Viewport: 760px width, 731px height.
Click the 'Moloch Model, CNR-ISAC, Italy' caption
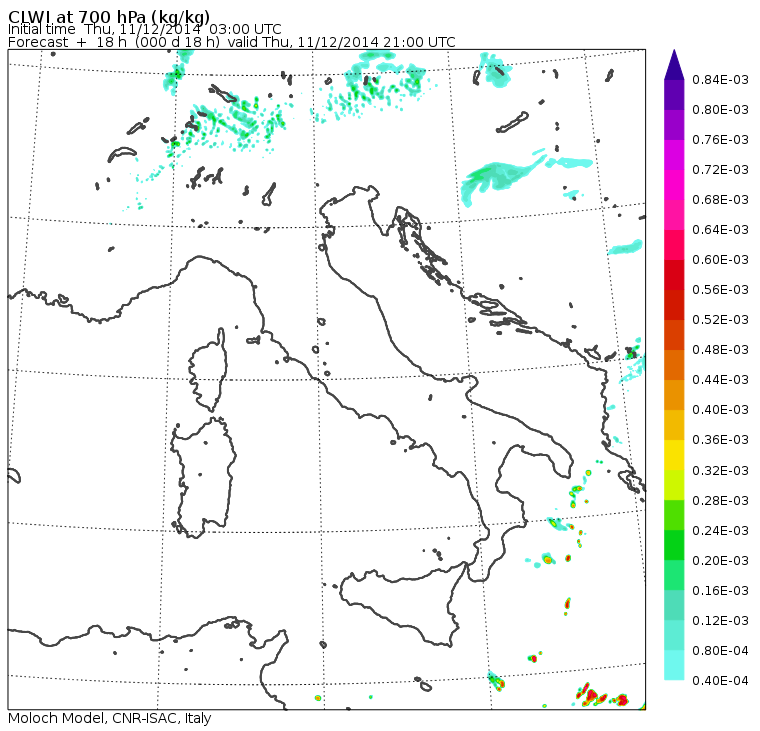[110, 718]
